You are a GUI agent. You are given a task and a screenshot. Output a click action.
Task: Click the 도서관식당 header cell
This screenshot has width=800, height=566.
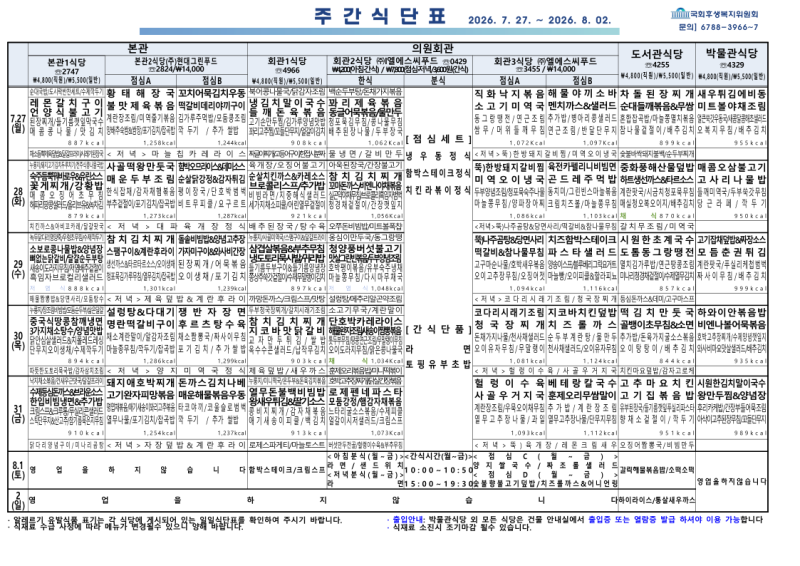click(657, 65)
